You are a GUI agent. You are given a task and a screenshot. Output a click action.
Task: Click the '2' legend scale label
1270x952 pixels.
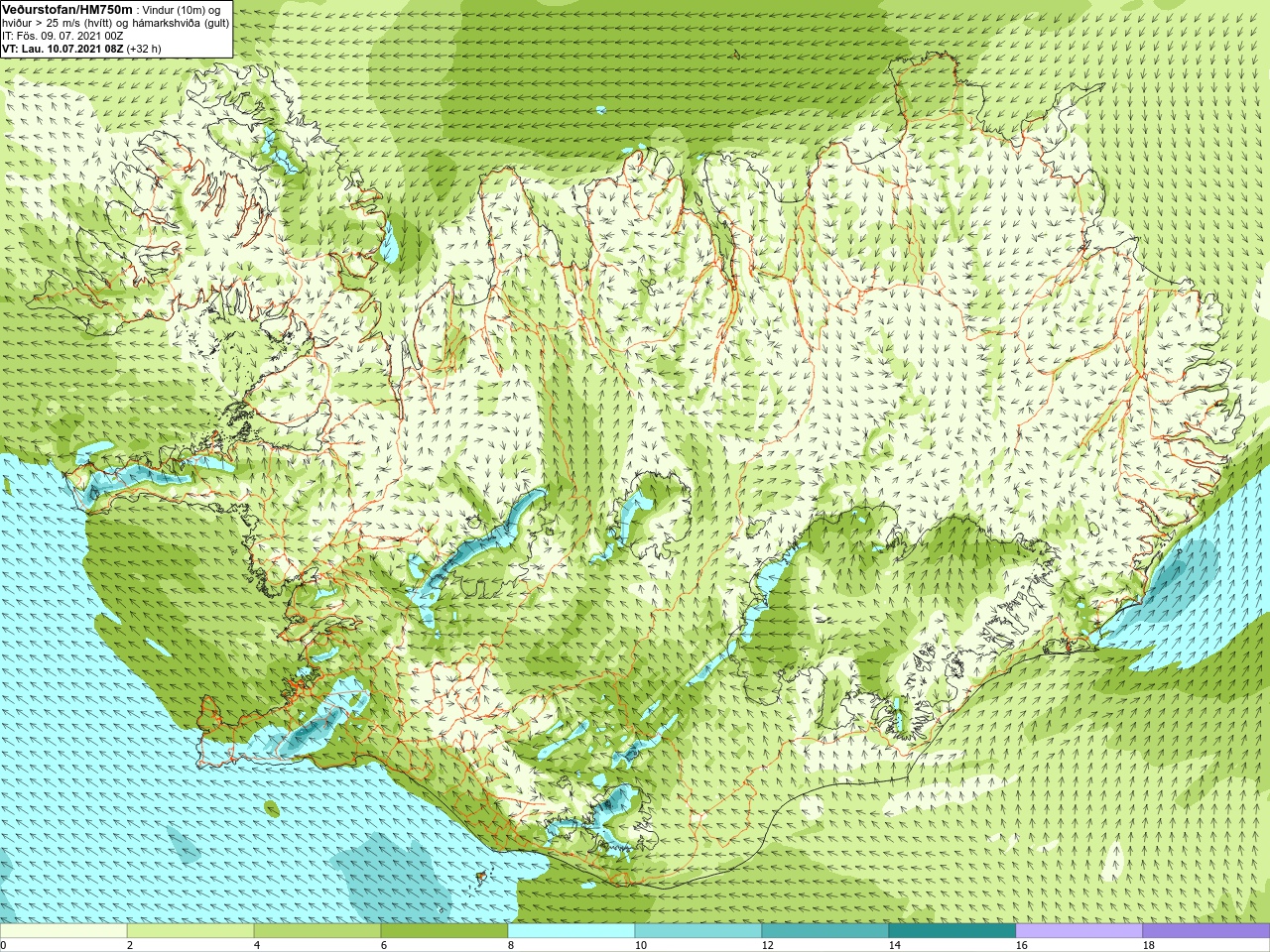[x=130, y=945]
